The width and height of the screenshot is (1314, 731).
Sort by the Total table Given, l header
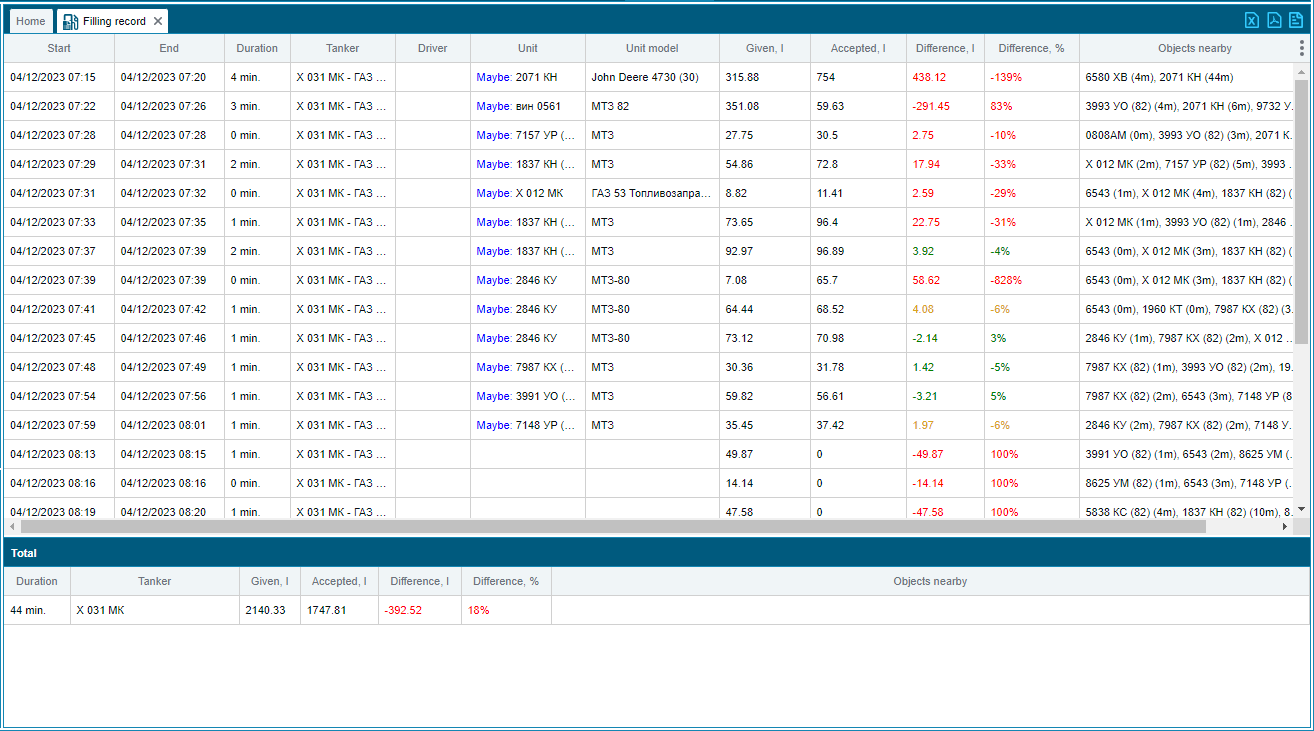pos(270,581)
